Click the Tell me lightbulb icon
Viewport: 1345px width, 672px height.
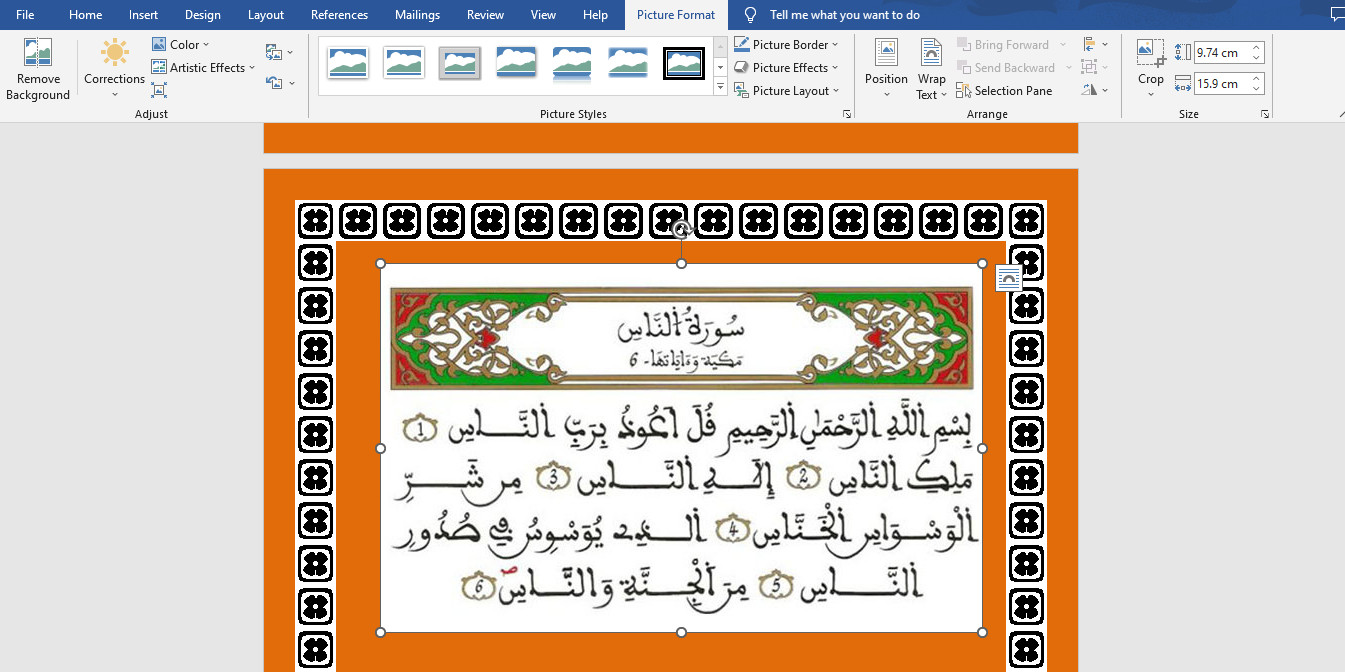(x=750, y=15)
